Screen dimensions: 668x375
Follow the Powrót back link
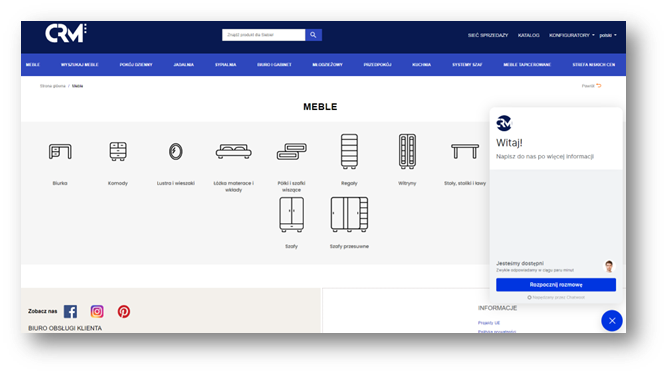click(x=591, y=86)
